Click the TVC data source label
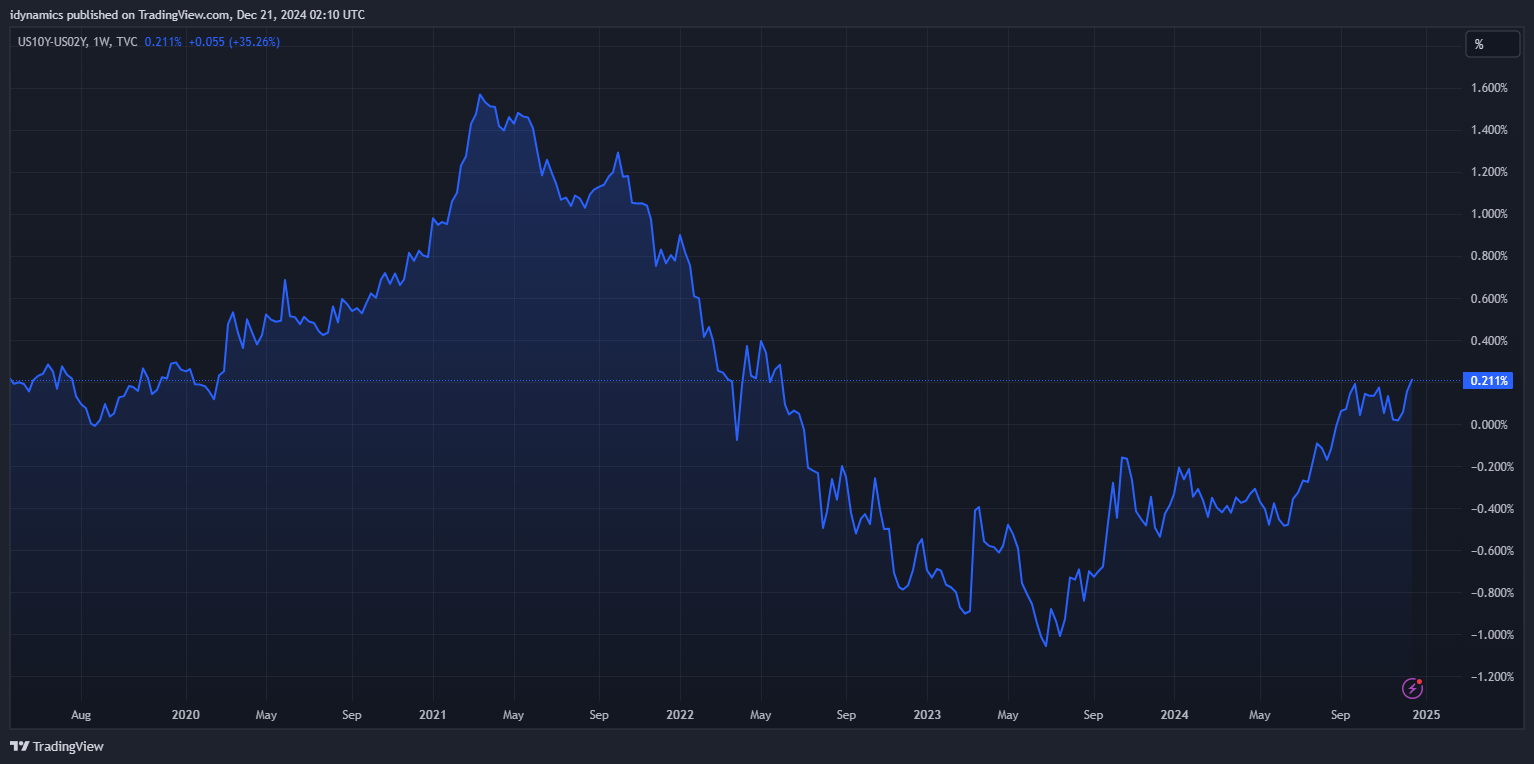The width and height of the screenshot is (1534, 764). tap(127, 42)
